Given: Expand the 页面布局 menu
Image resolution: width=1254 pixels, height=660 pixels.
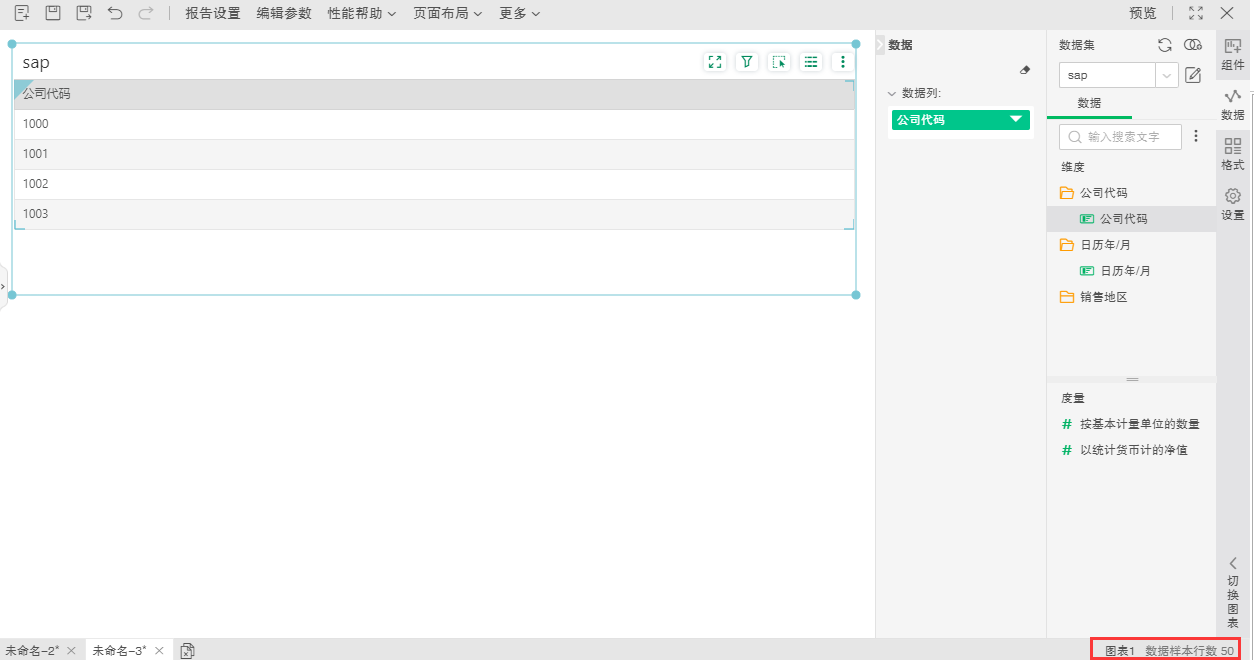Looking at the screenshot, I should [448, 13].
